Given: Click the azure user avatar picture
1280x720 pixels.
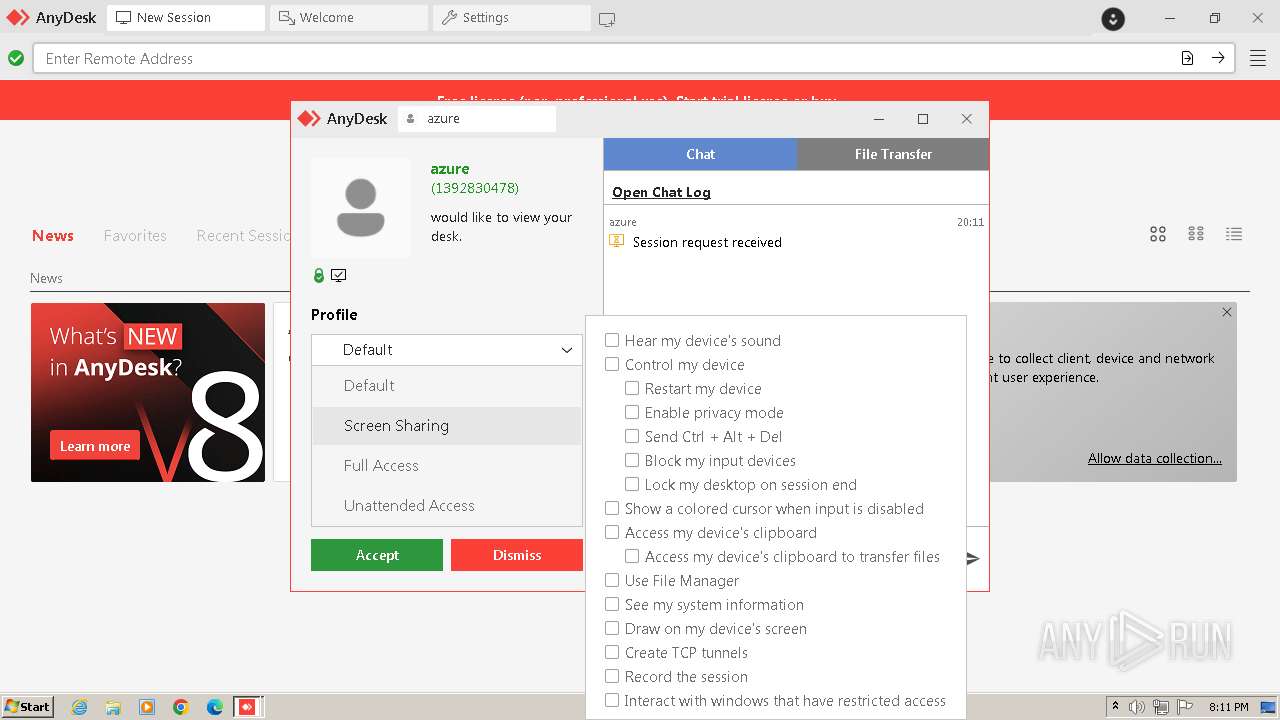Looking at the screenshot, I should pyautogui.click(x=360, y=208).
